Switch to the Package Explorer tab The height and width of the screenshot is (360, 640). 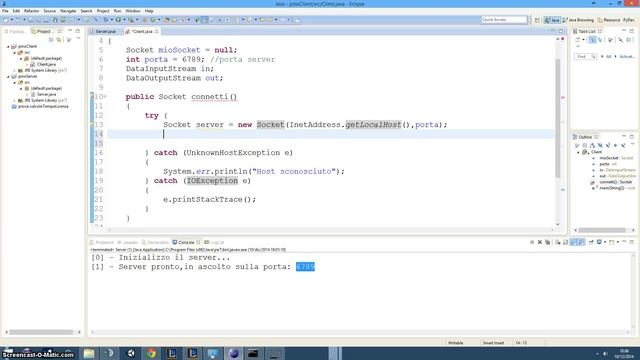[15, 31]
